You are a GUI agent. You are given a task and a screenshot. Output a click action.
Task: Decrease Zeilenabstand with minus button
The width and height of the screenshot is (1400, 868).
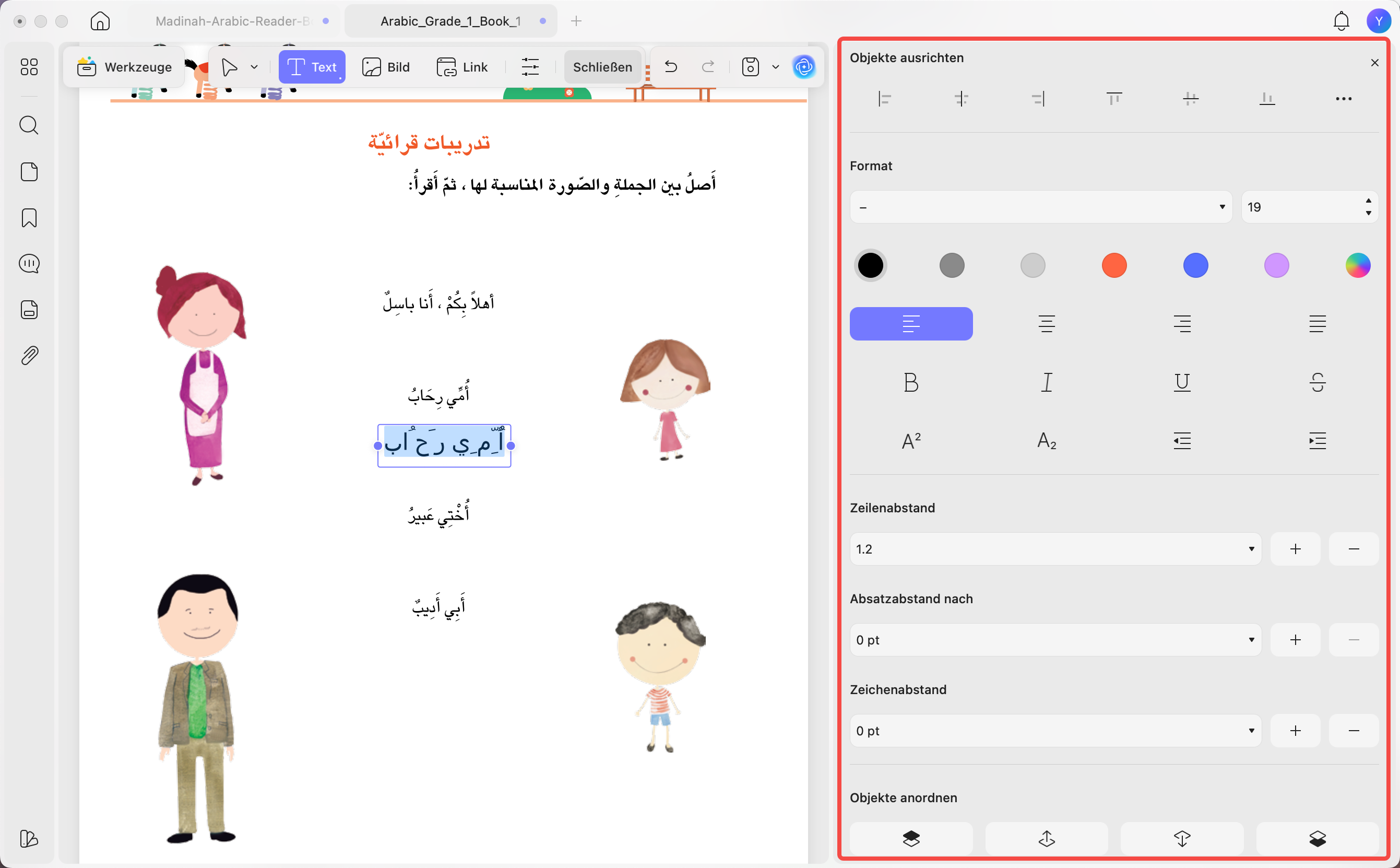click(1354, 549)
